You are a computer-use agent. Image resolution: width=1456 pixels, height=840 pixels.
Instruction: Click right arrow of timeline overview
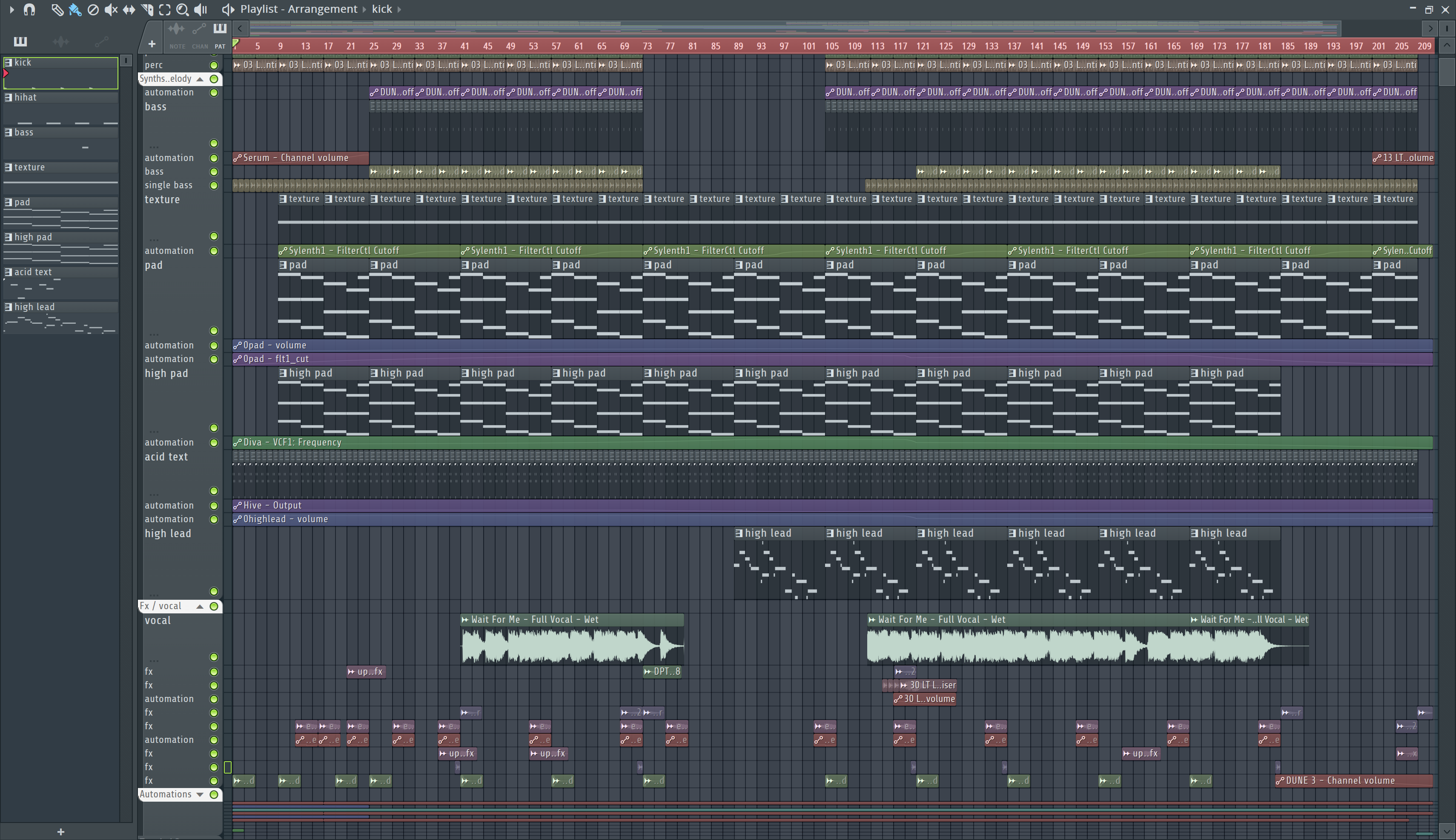(1430, 28)
